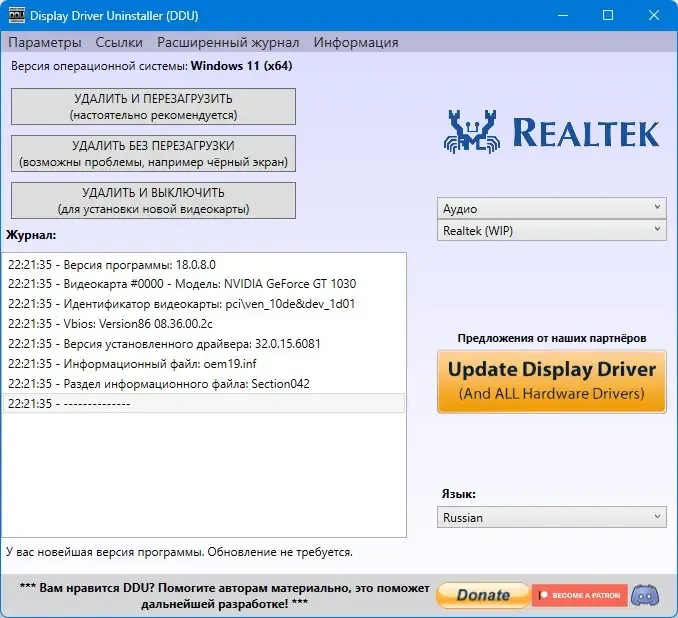Open the Информация menu

356,42
